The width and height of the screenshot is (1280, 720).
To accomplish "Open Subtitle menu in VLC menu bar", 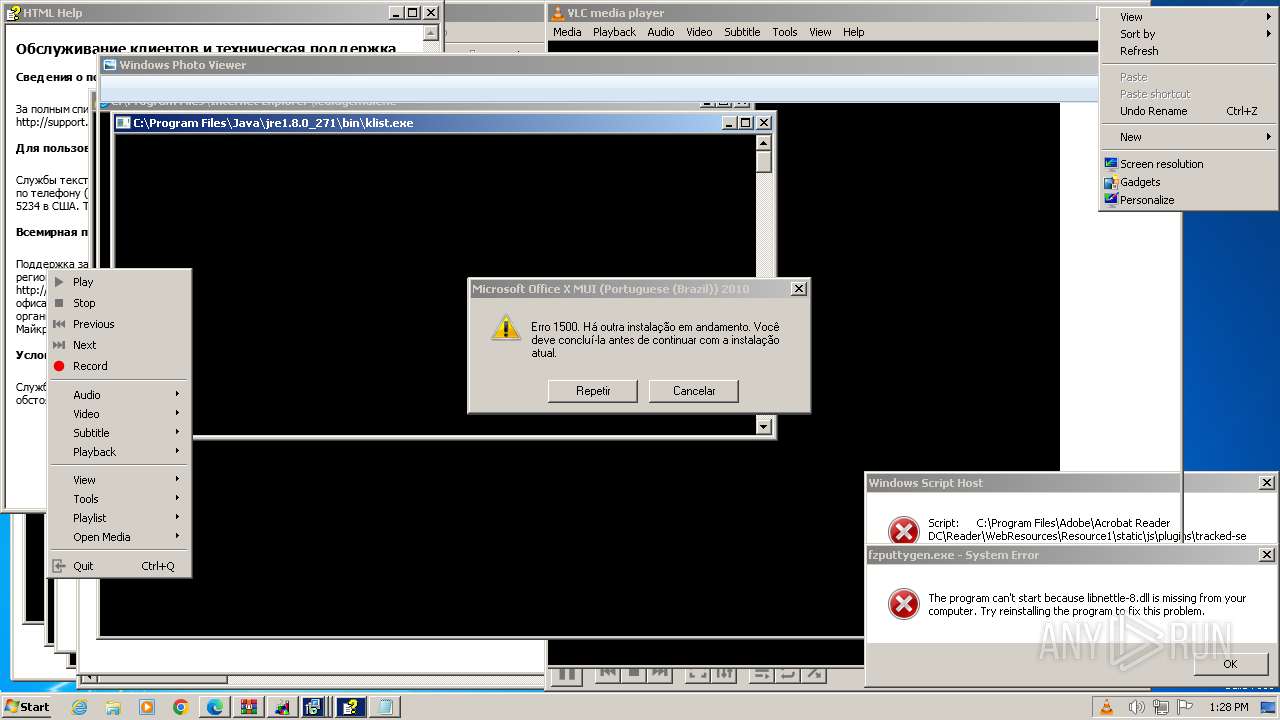I will (742, 32).
